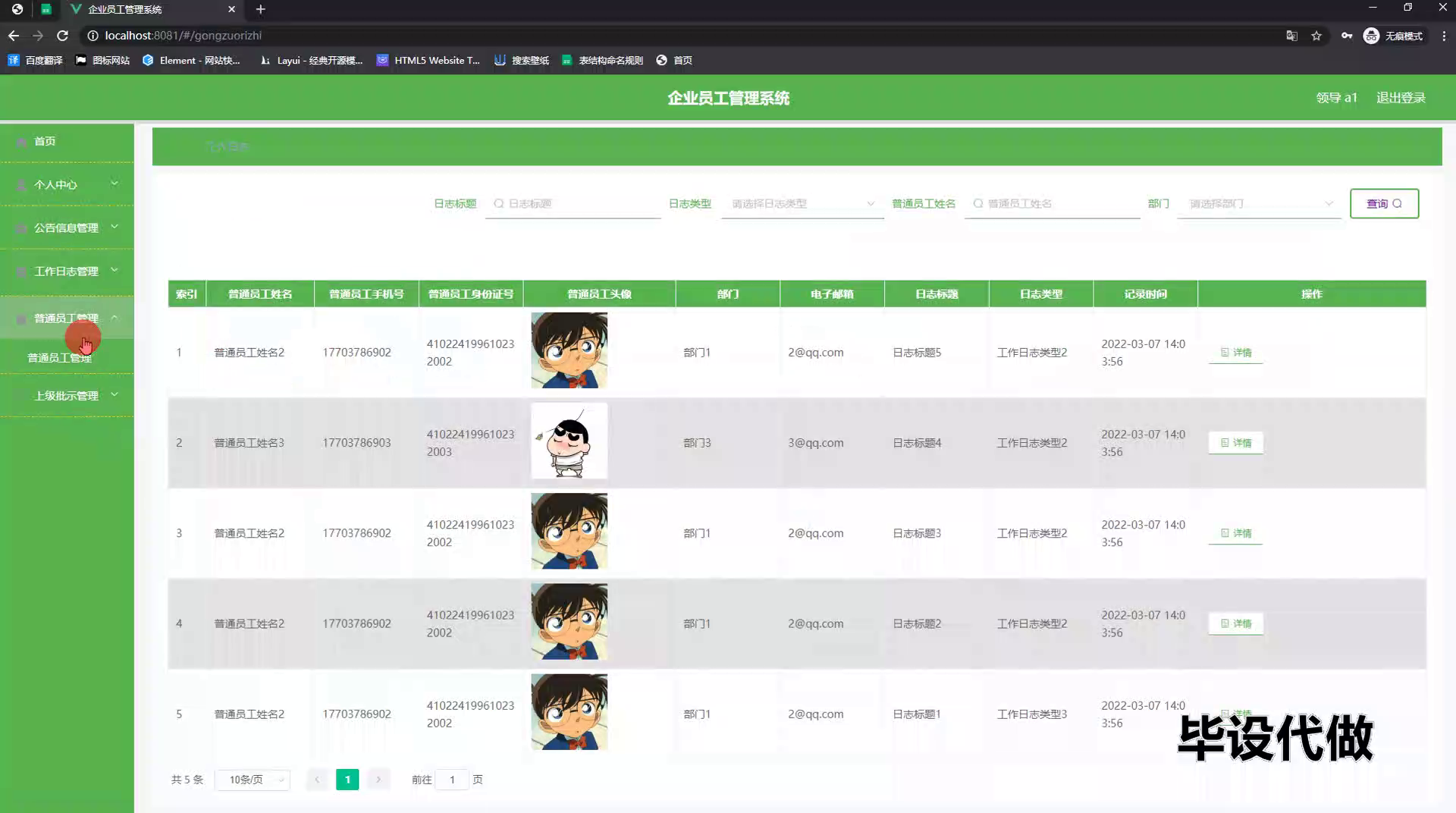
Task: Collapse the 普通员工管理 sidebar menu
Action: click(x=67, y=318)
